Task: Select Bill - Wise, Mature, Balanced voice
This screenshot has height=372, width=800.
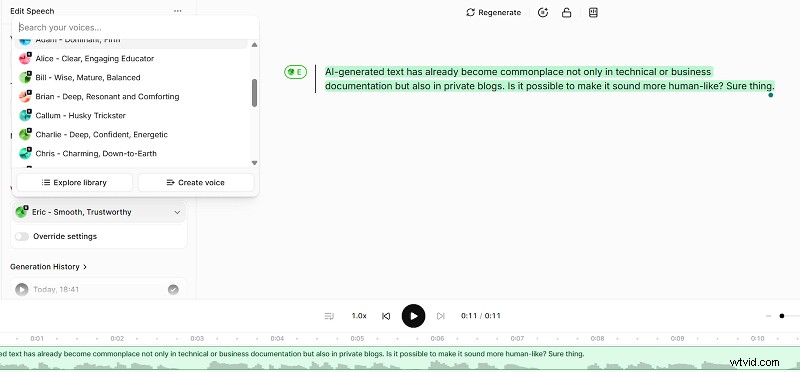Action: tap(132, 78)
